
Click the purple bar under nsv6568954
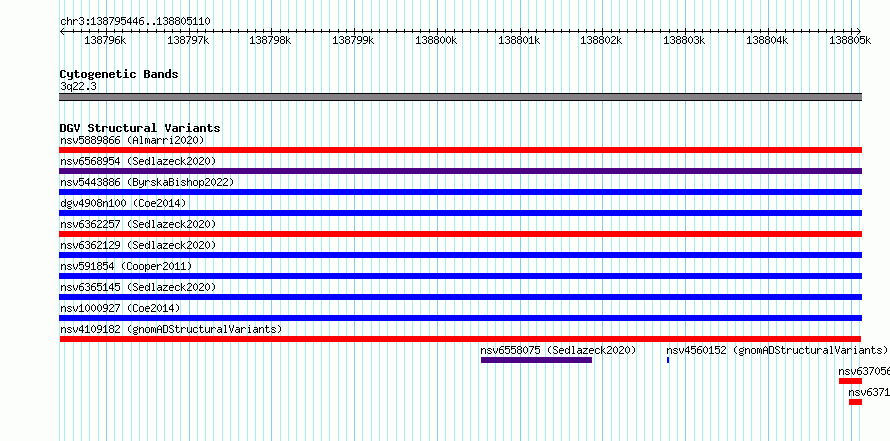coord(461,171)
